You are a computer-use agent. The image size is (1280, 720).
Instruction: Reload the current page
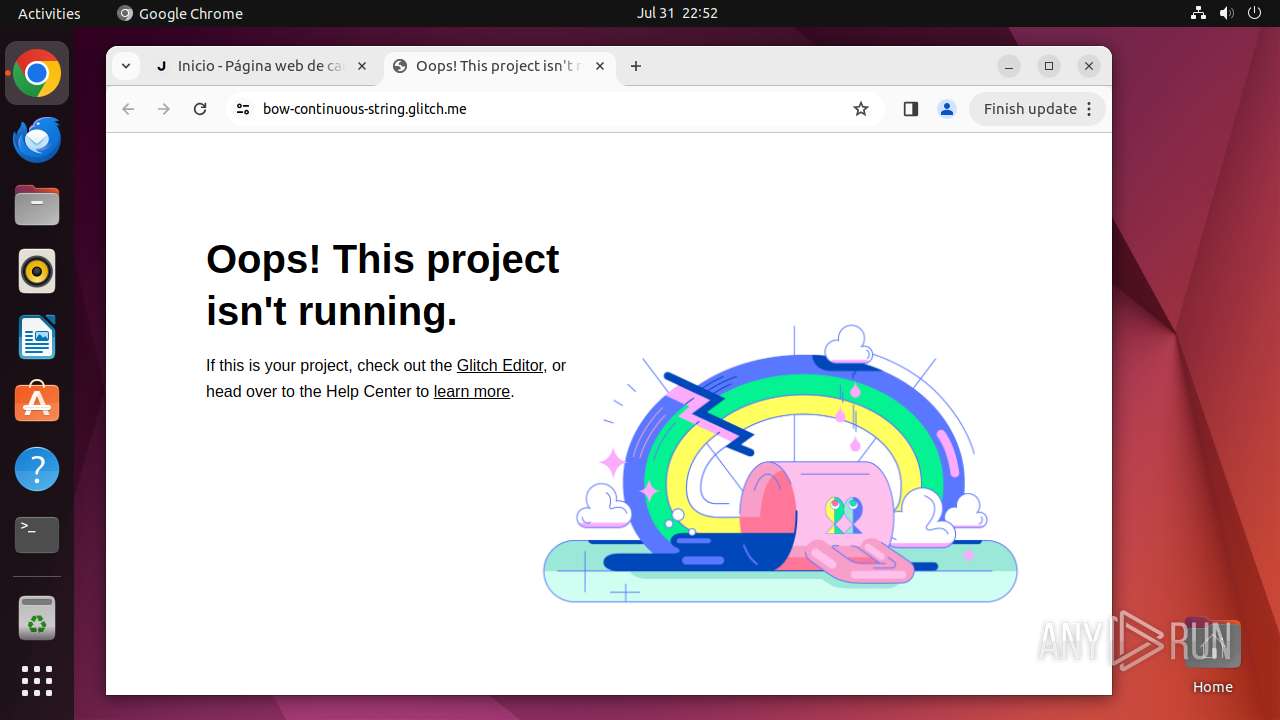pyautogui.click(x=200, y=109)
